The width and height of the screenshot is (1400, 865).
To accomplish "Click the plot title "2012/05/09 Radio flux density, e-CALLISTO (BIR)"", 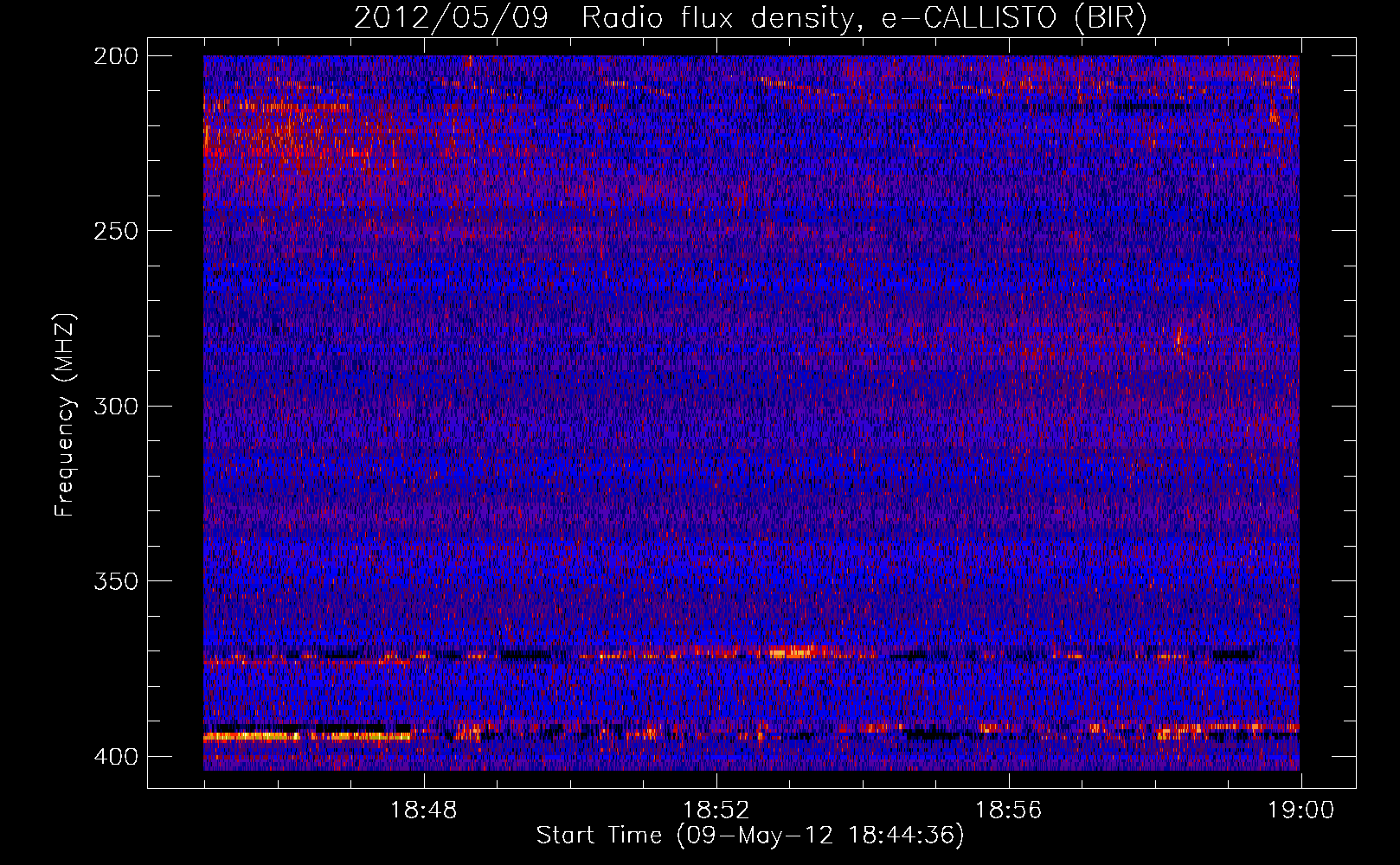I will click(x=750, y=17).
